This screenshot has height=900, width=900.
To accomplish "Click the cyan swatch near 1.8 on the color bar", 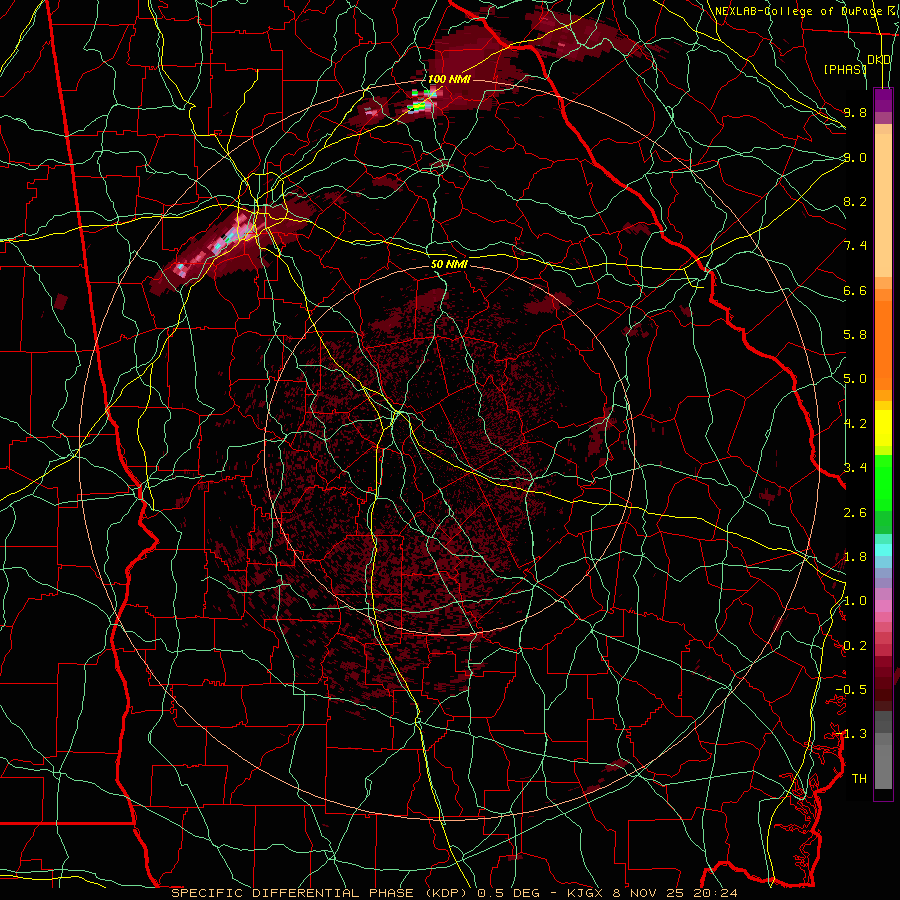I will 883,550.
